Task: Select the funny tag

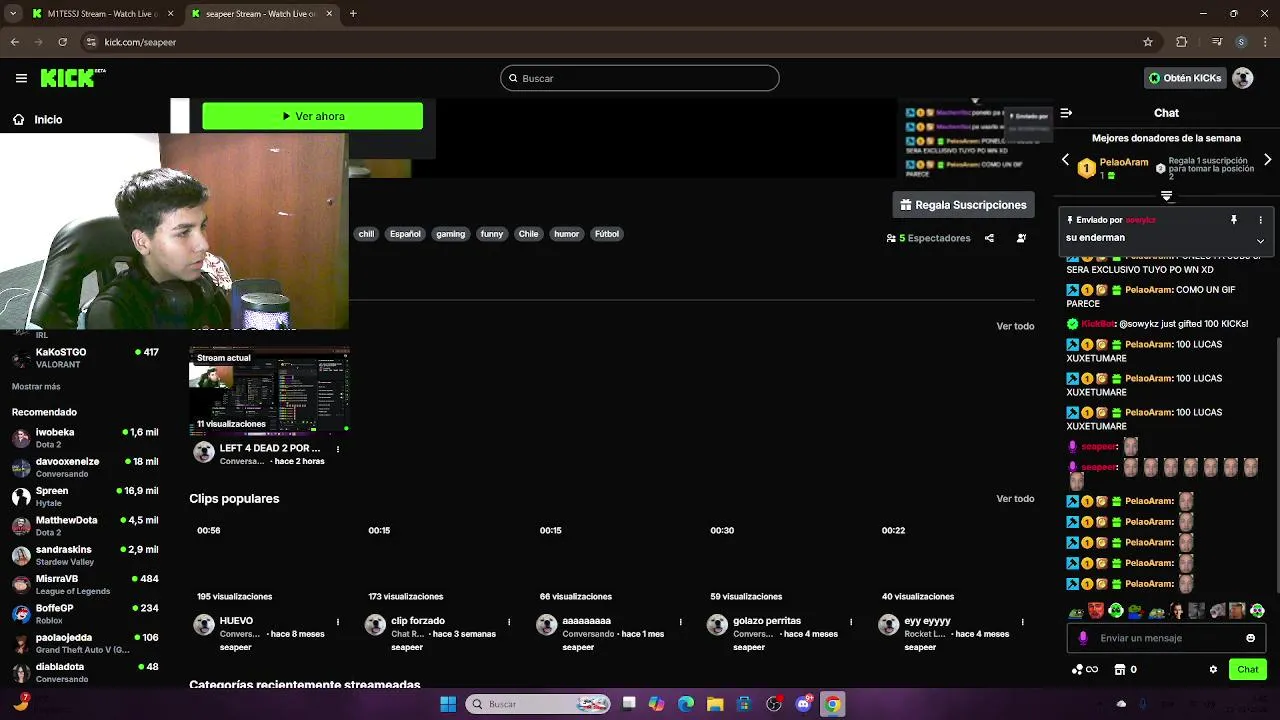Action: pos(492,234)
